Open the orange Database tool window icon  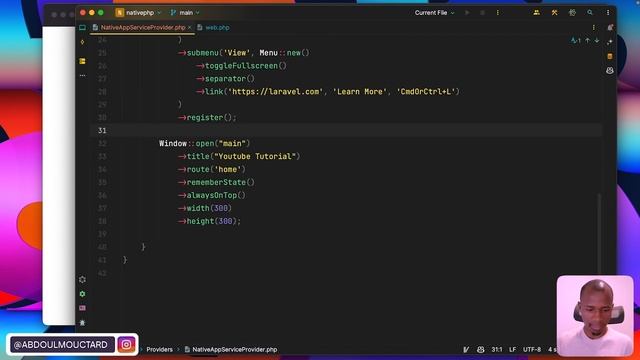(x=610, y=56)
